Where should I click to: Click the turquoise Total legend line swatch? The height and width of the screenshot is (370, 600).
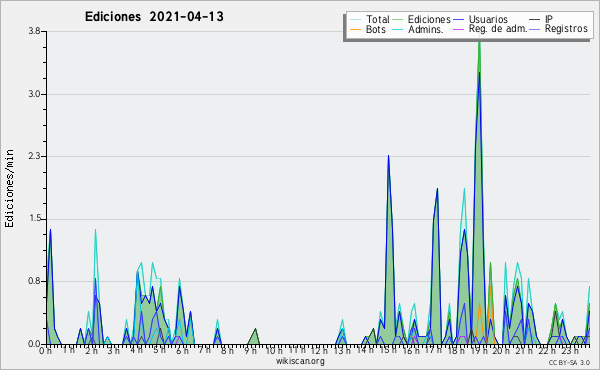tap(355, 20)
